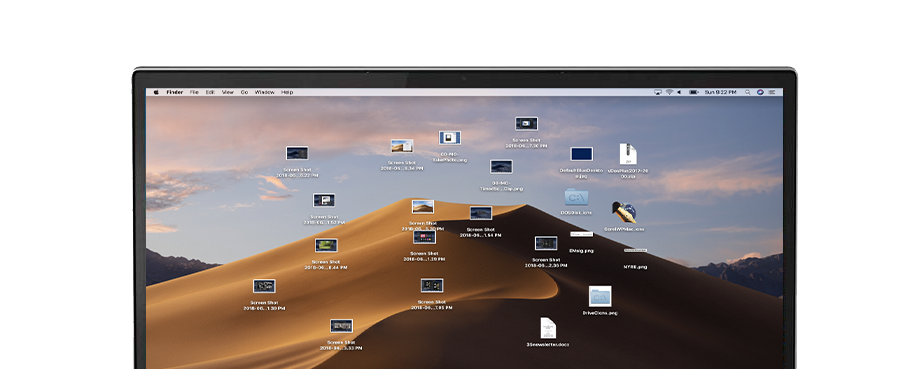
Task: Click the volume icon in menu bar
Action: coord(679,92)
